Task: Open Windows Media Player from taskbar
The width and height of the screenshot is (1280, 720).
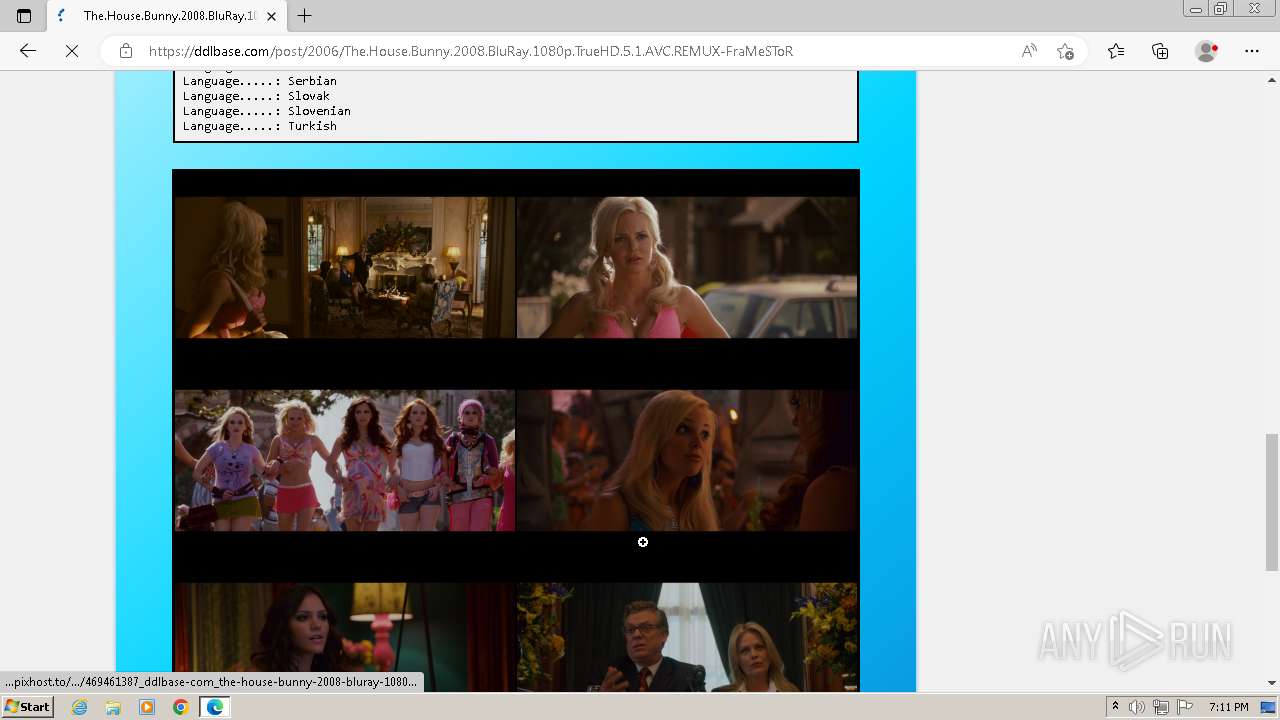Action: (x=147, y=707)
